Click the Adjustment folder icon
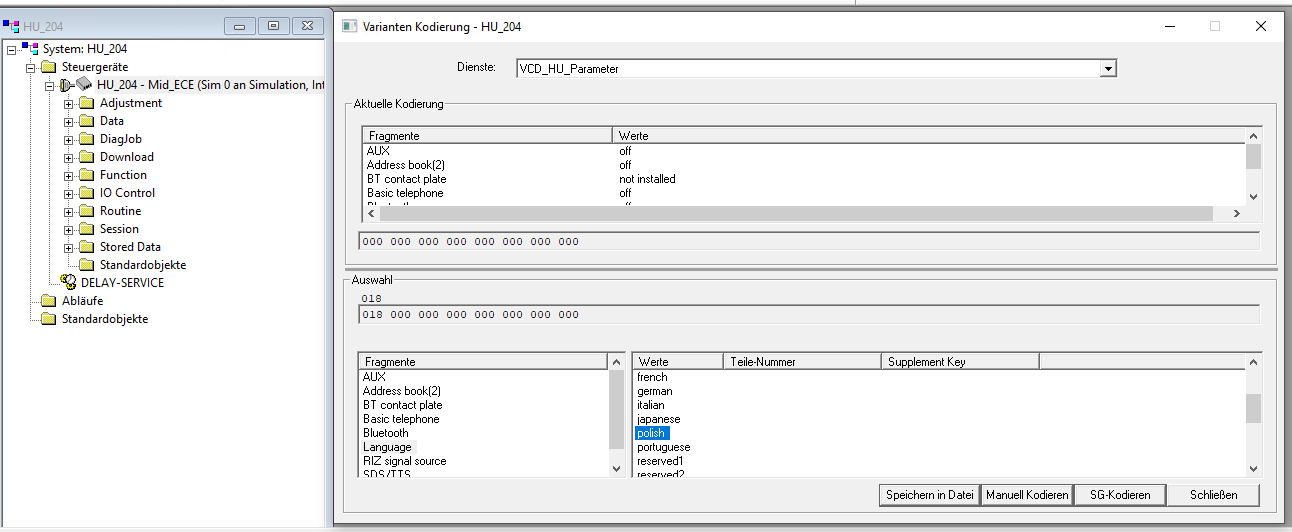Screen dimensions: 1292x532 point(85,103)
